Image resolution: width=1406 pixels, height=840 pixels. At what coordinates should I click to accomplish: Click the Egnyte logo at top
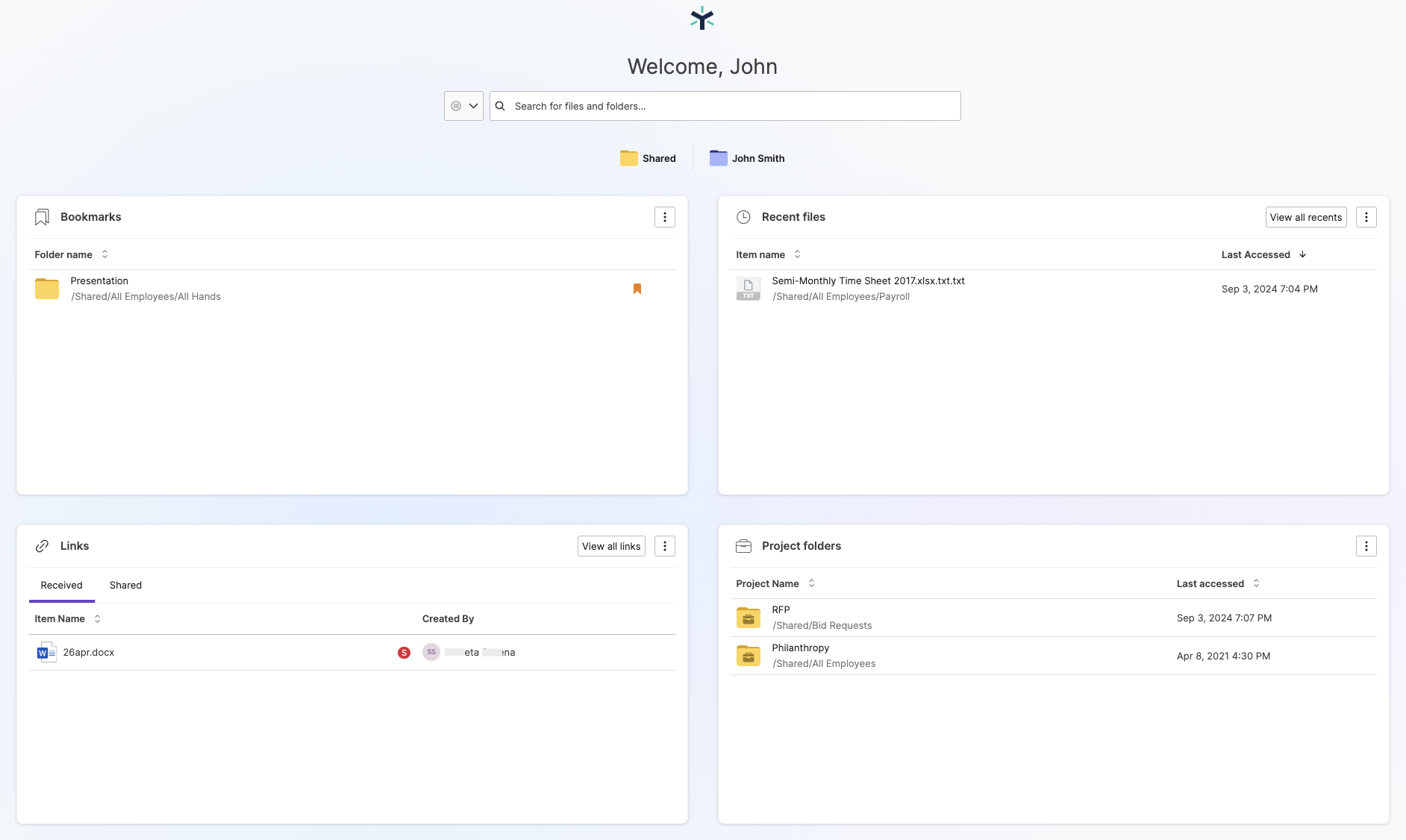[702, 18]
